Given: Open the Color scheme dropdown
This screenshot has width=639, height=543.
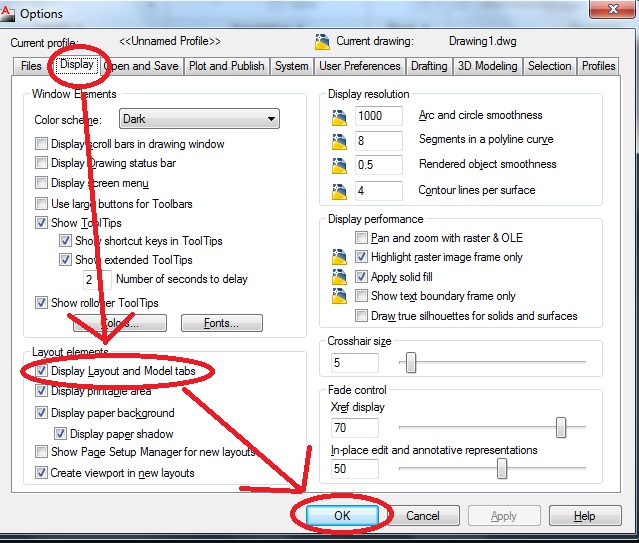Looking at the screenshot, I should click(x=199, y=119).
